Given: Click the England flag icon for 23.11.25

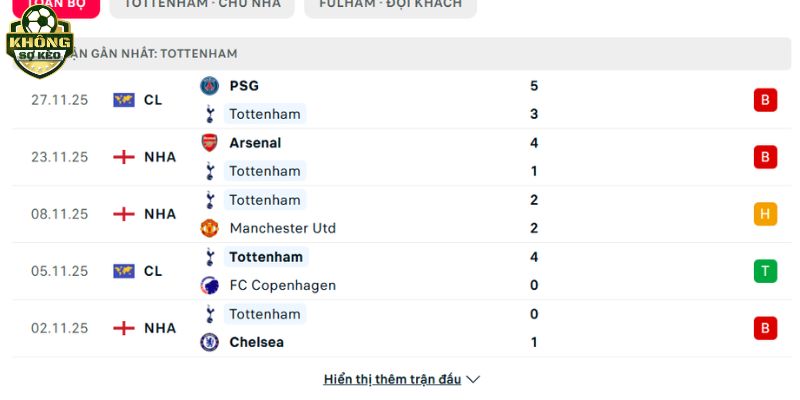Looking at the screenshot, I should (123, 157).
